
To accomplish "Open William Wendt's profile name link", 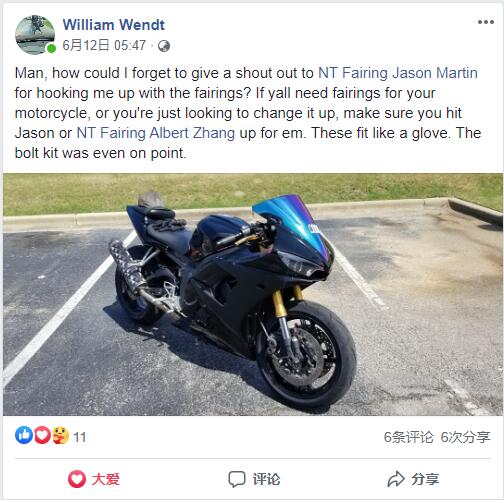I will (114, 25).
